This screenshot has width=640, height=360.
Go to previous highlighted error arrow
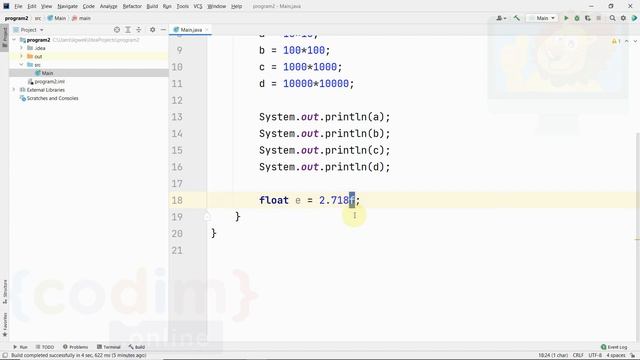pyautogui.click(x=627, y=42)
